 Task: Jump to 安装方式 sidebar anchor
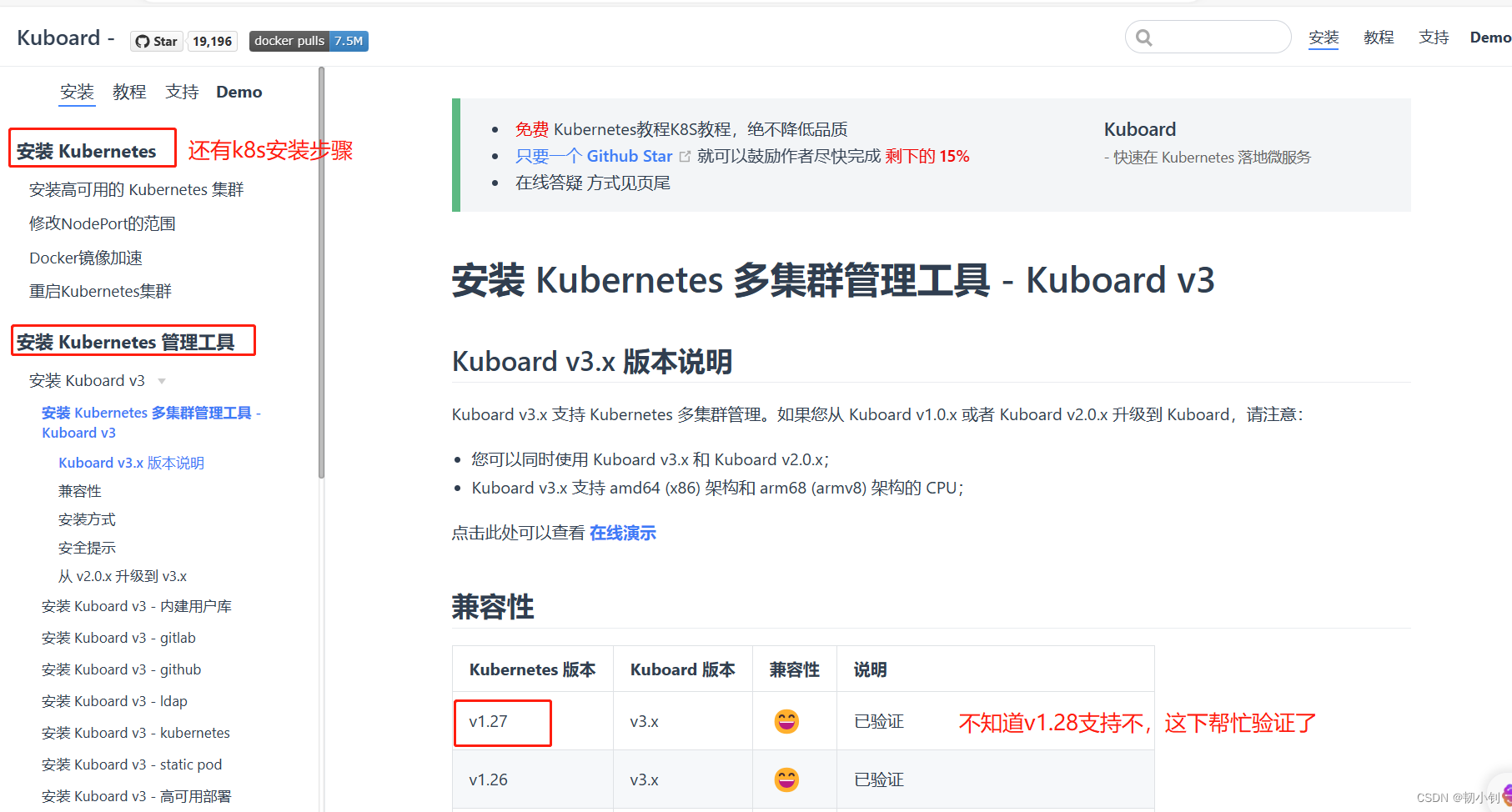coord(87,519)
